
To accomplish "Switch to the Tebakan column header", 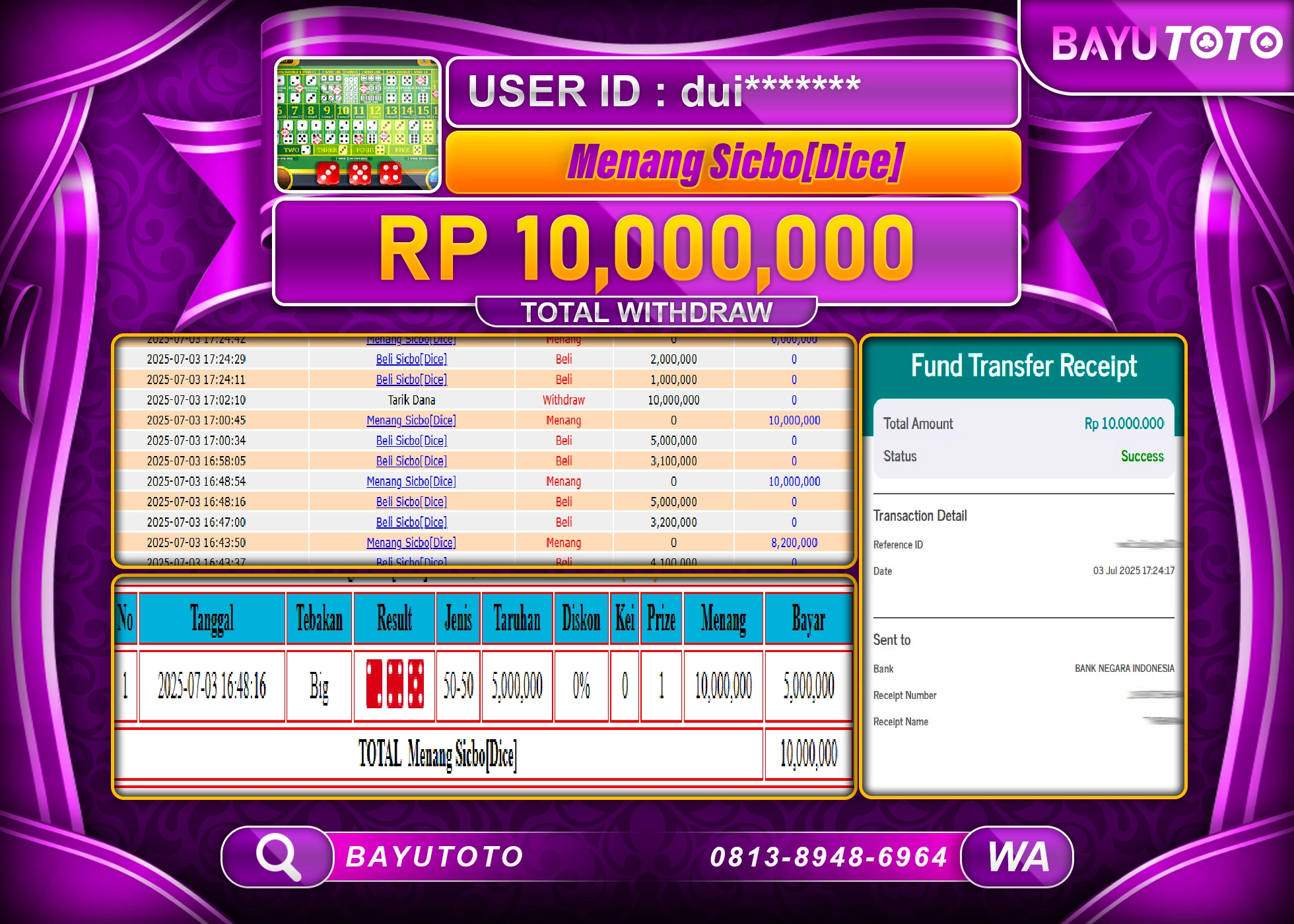I will tap(319, 618).
